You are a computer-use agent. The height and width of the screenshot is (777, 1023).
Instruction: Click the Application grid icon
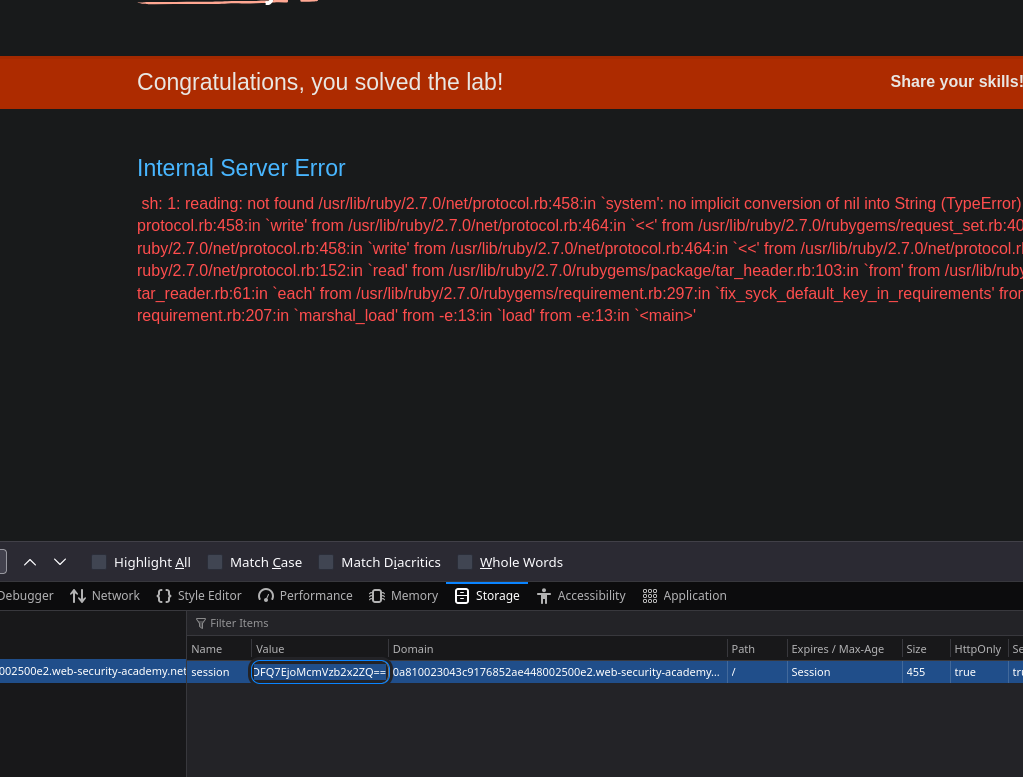tap(650, 596)
